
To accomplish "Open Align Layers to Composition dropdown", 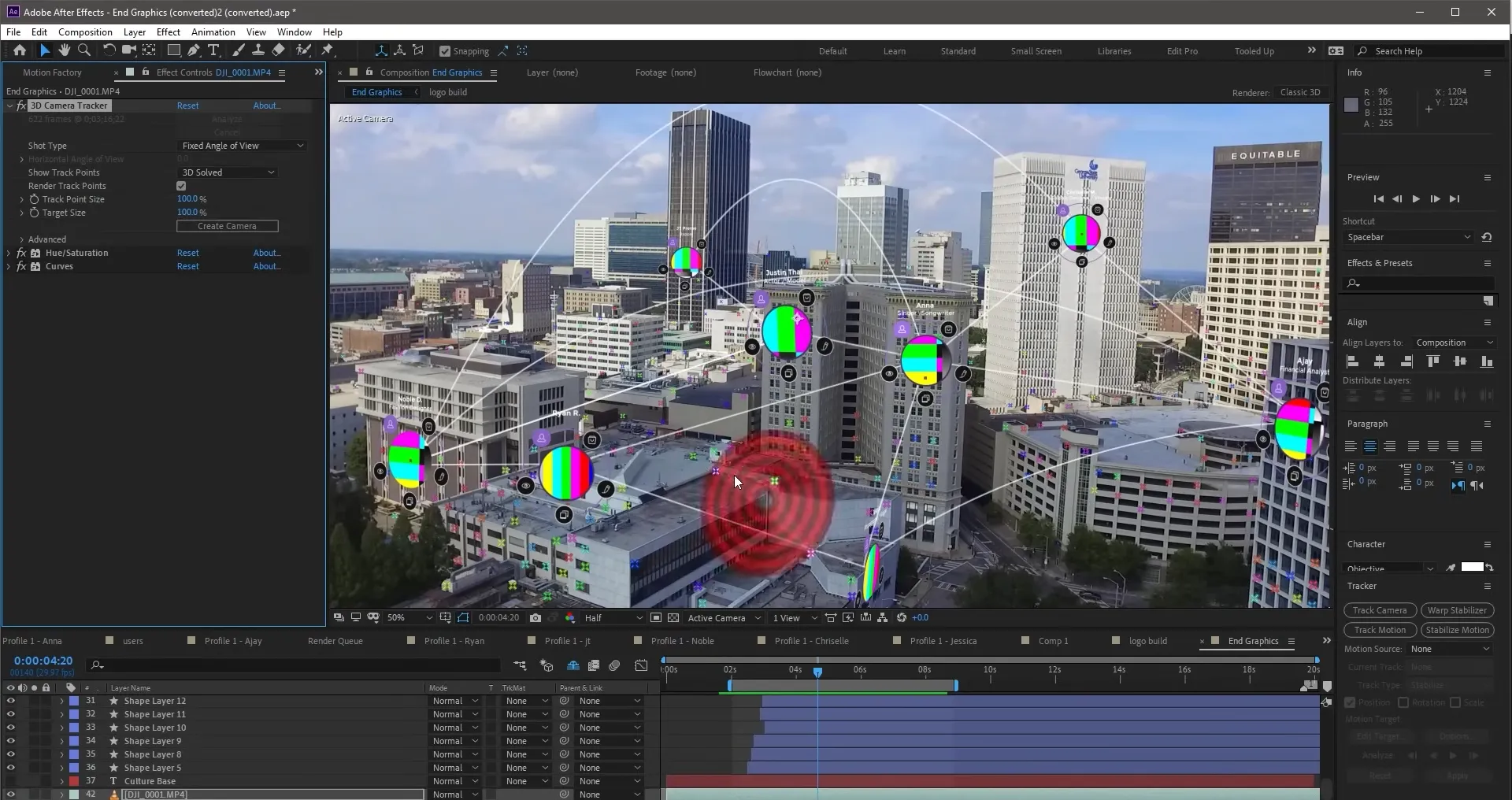I will [x=1454, y=343].
